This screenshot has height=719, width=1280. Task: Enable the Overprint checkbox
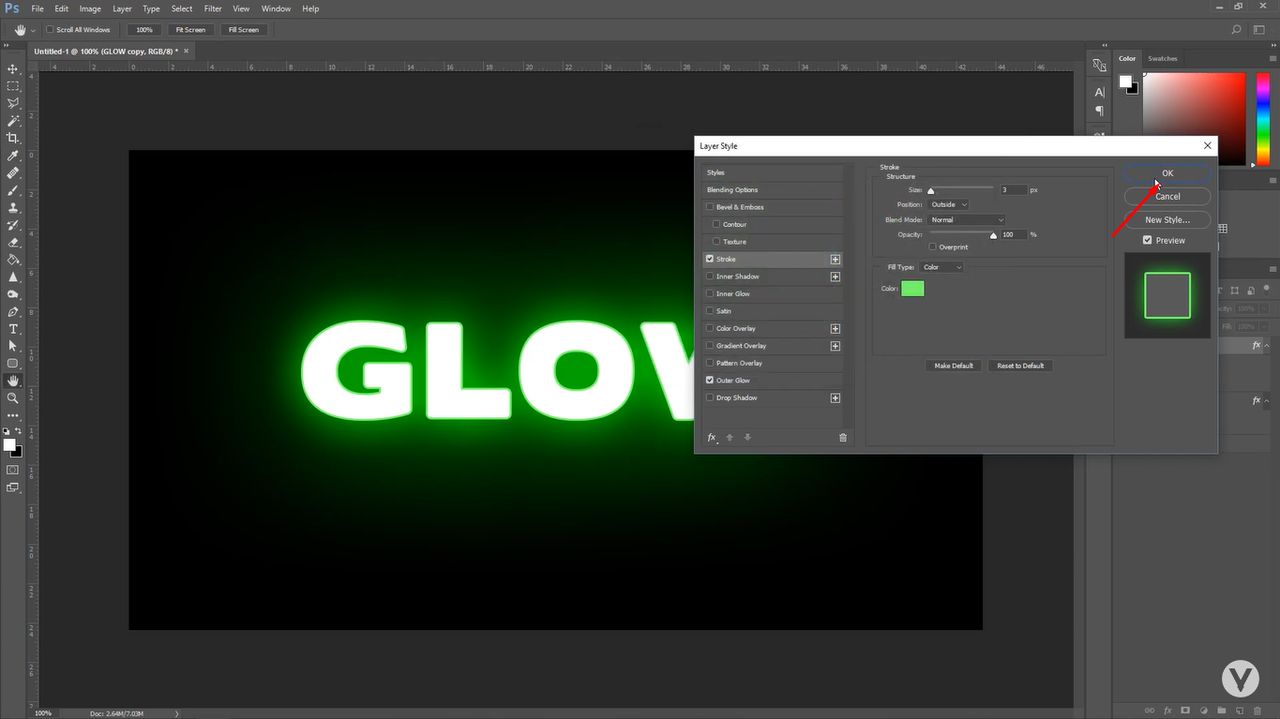pyautogui.click(x=933, y=246)
